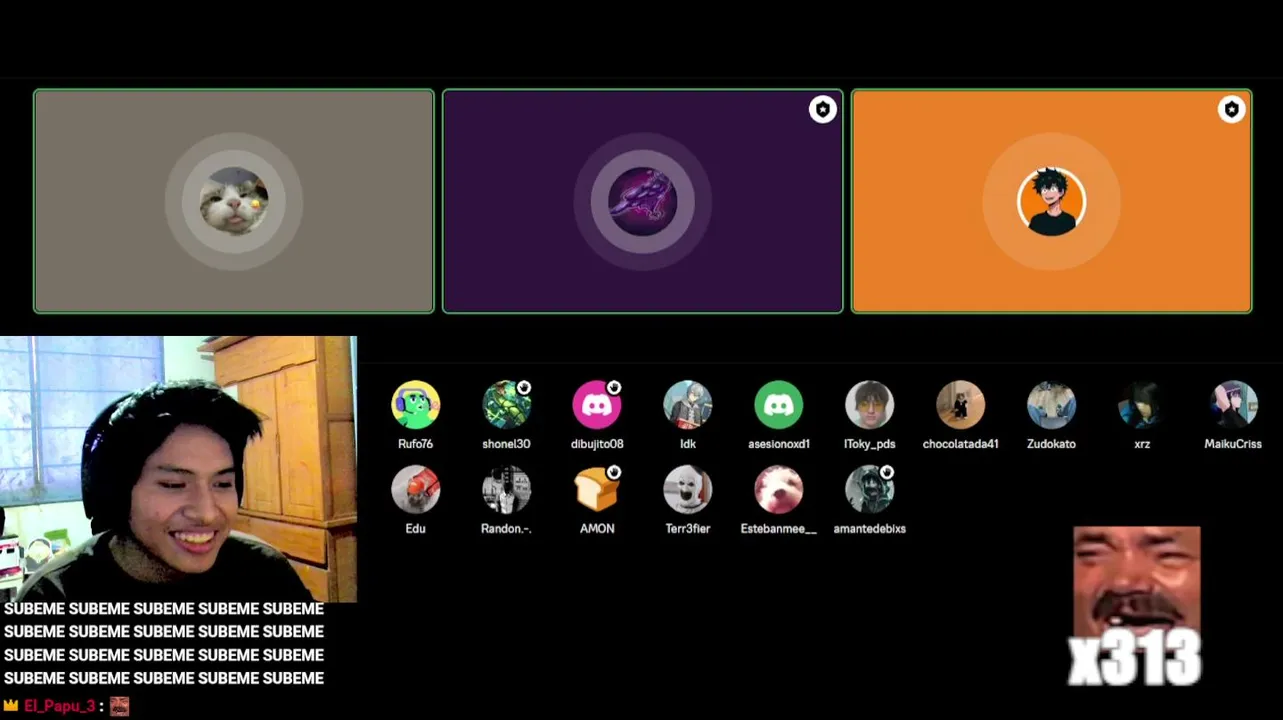Select Terr3fier's mask avatar
Image resolution: width=1283 pixels, height=720 pixels.
(688, 490)
